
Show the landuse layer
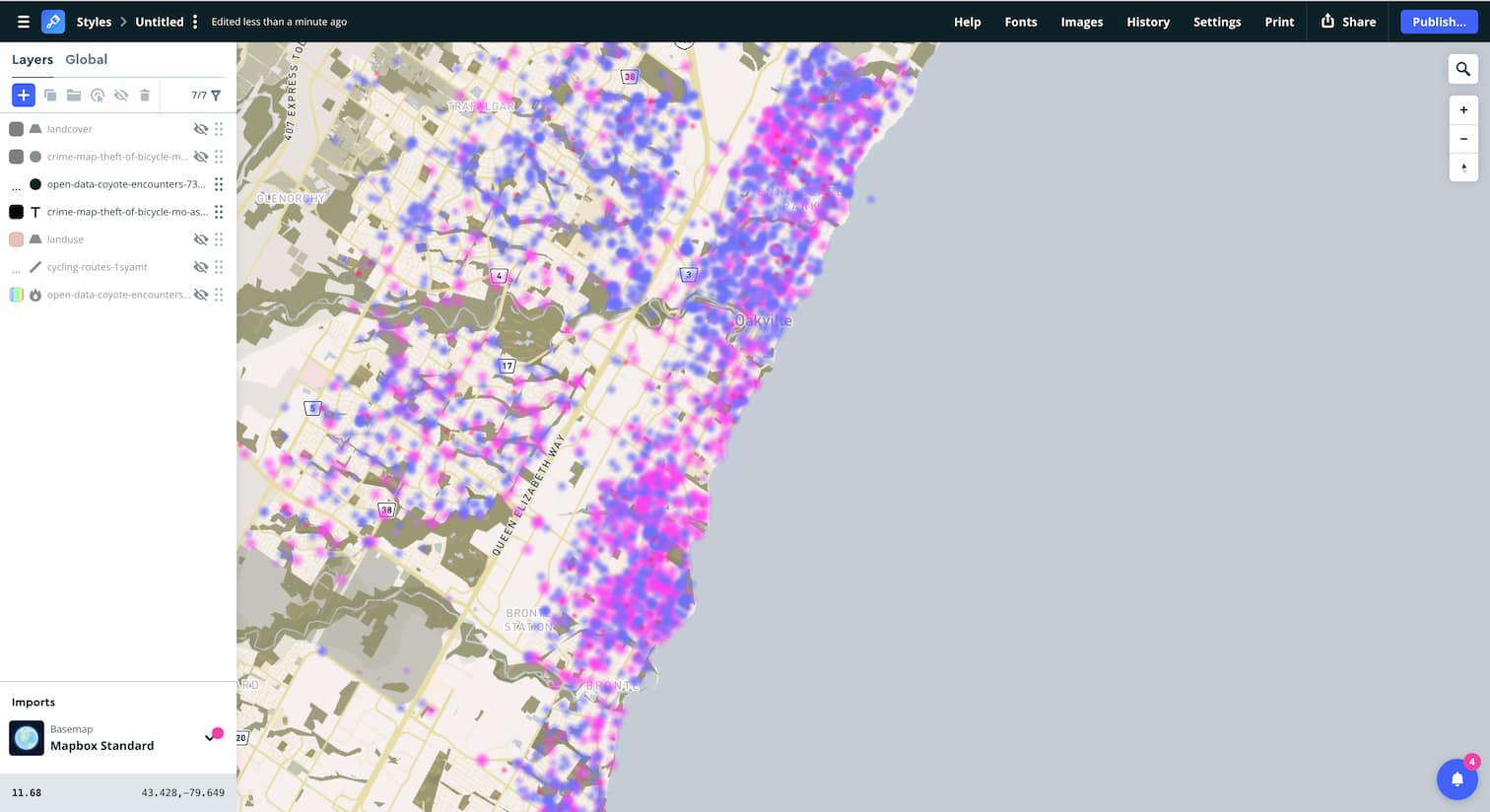click(201, 238)
